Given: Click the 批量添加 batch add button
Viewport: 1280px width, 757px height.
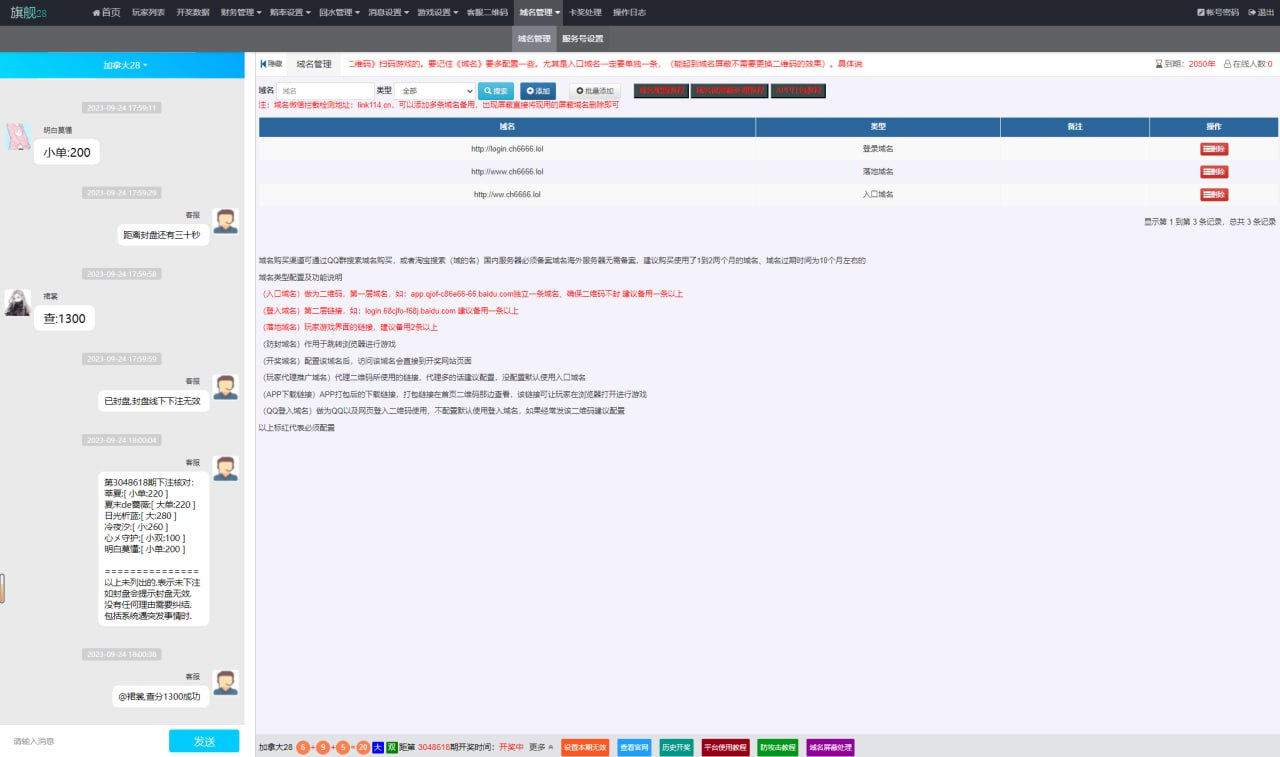Looking at the screenshot, I should [595, 91].
